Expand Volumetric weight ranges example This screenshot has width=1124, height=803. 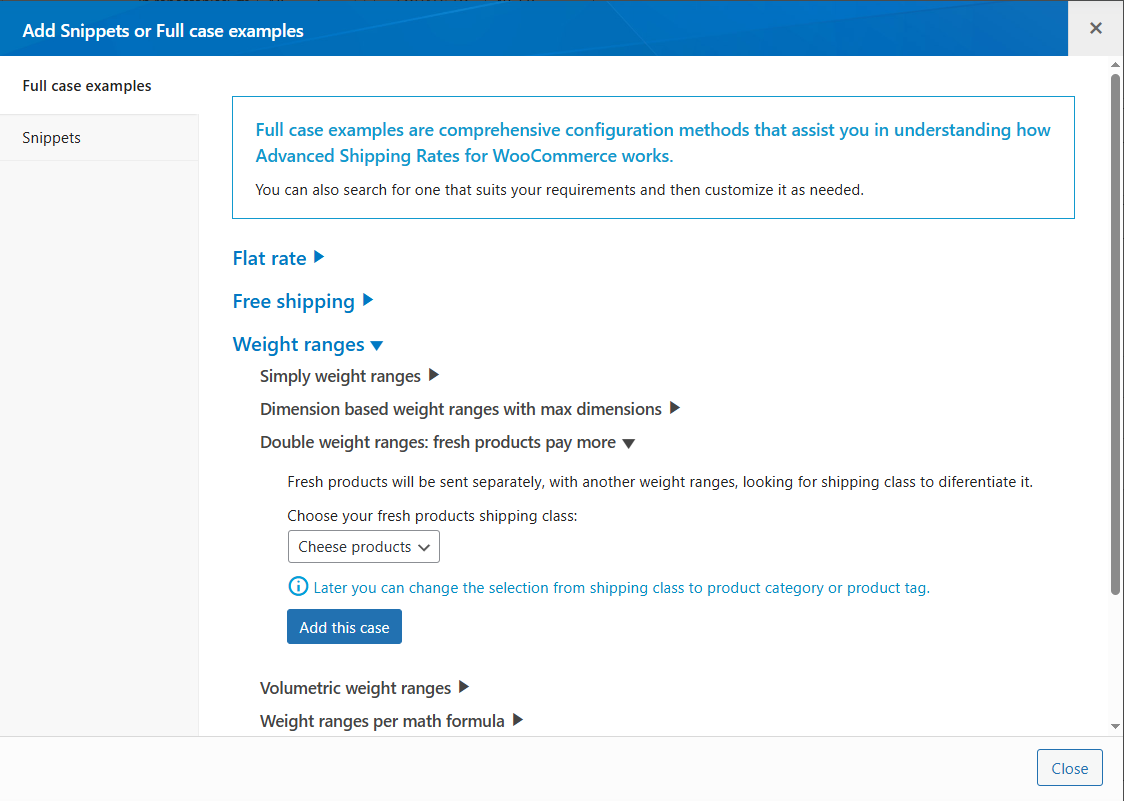(464, 687)
